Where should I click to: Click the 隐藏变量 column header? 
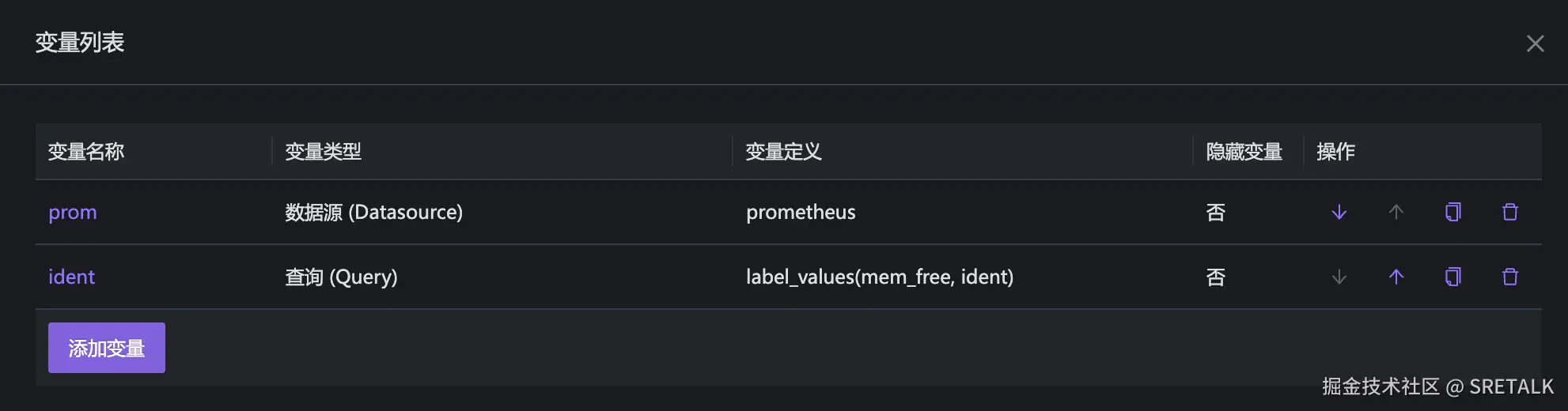[x=1244, y=152]
